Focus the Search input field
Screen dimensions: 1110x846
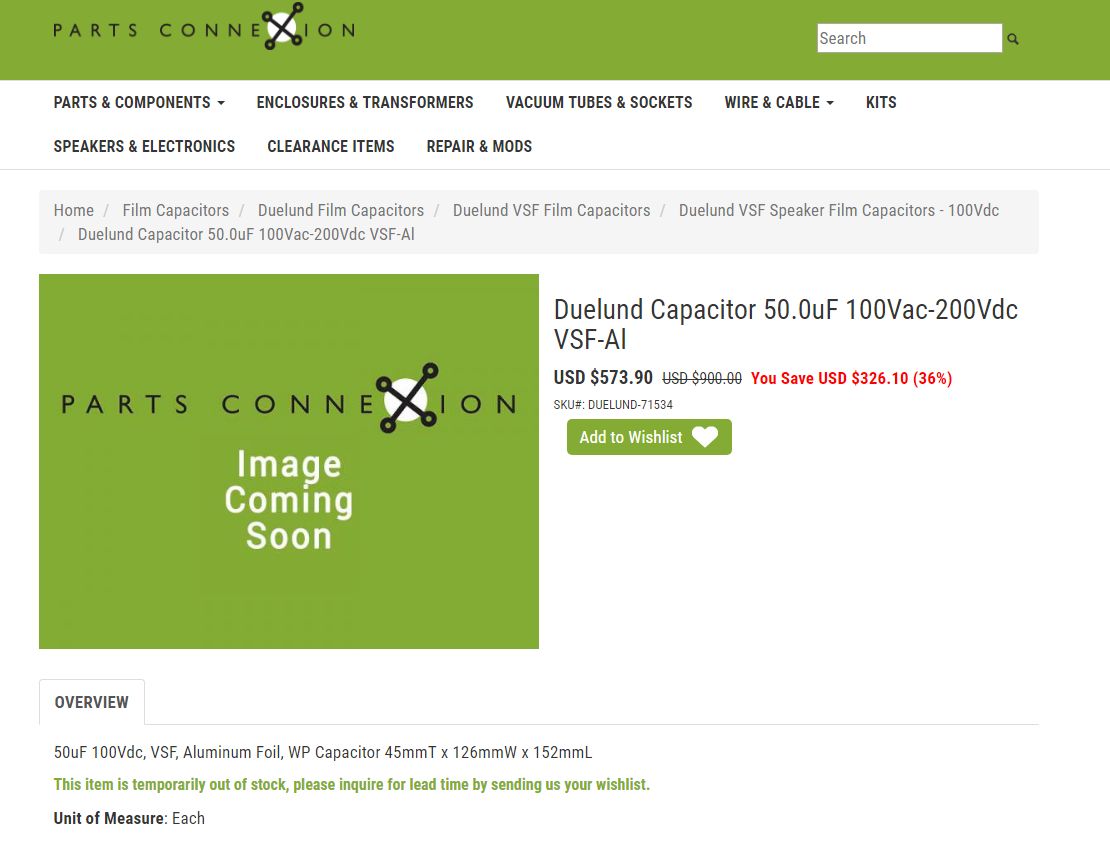pos(909,38)
